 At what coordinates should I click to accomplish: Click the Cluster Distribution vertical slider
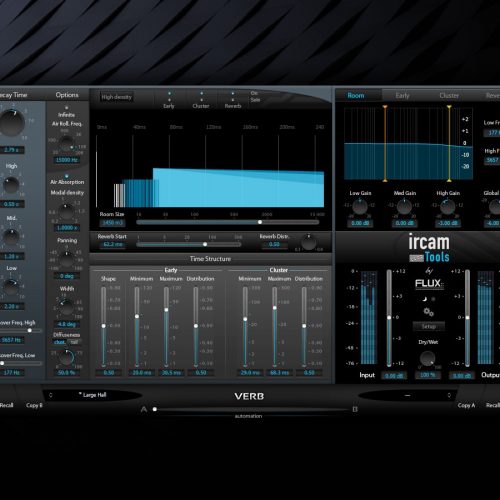pos(304,327)
